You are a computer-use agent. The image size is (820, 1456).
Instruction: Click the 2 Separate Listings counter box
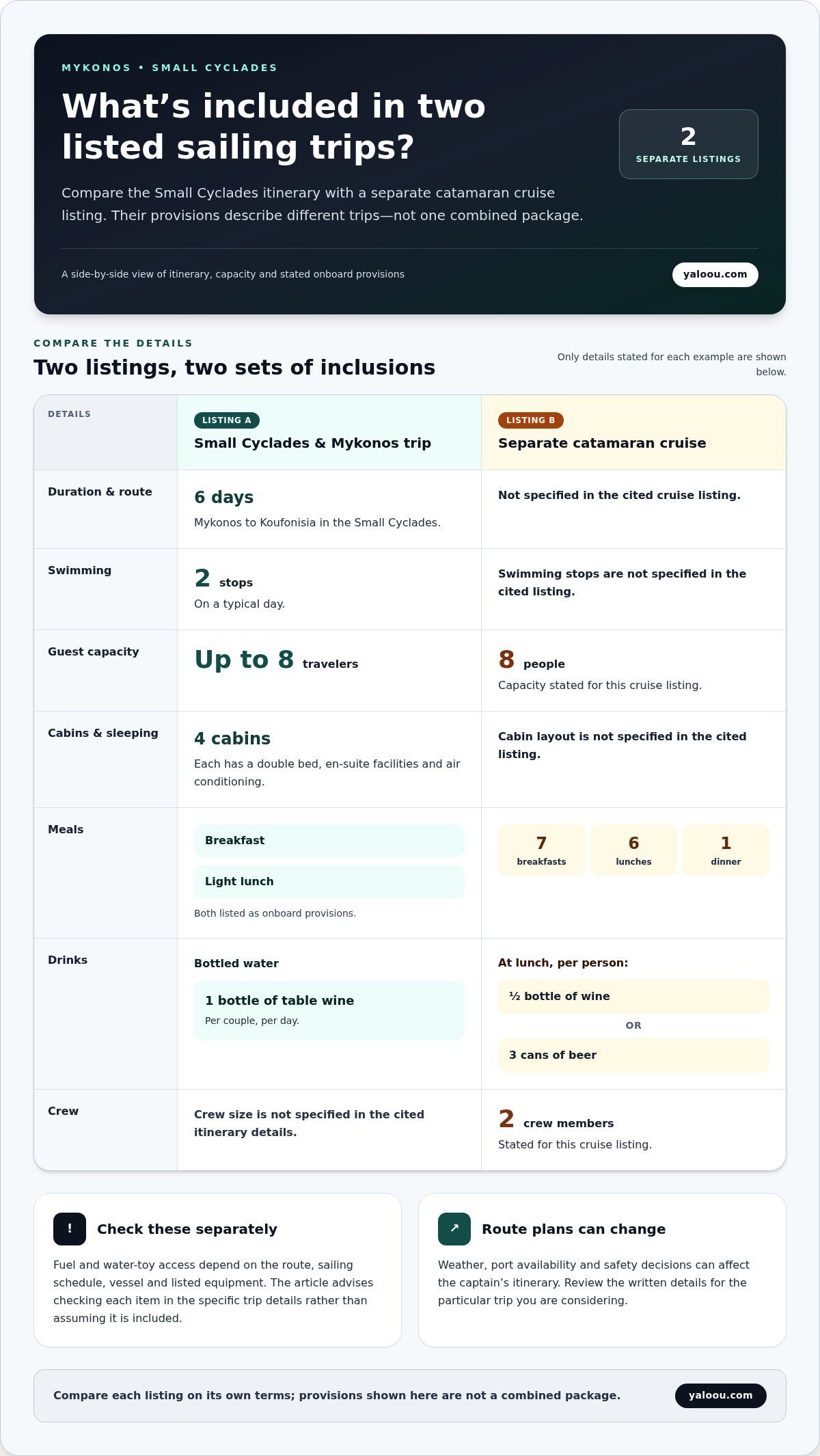click(x=688, y=144)
